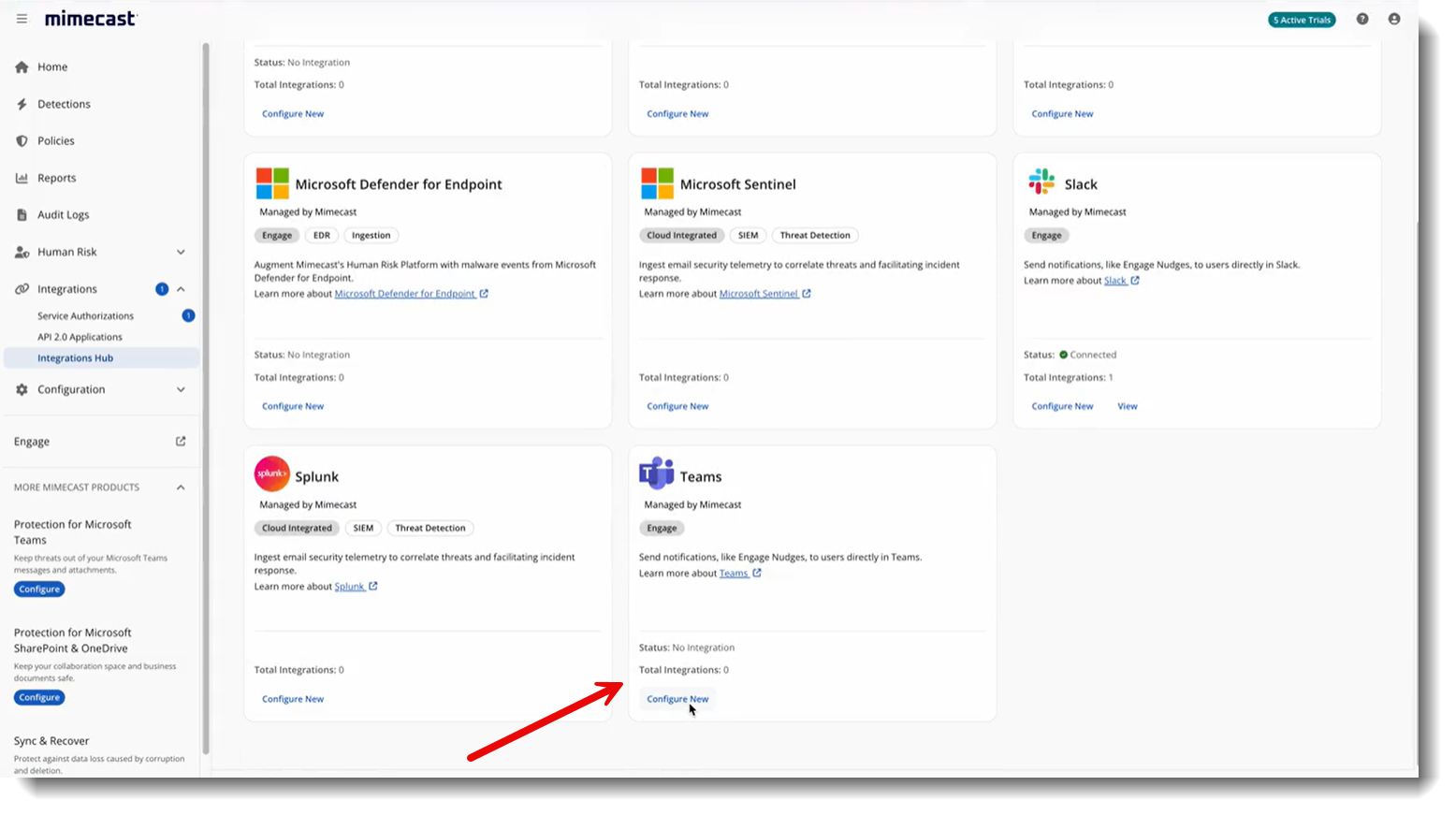This screenshot has width=1456, height=815.
Task: Click the Slack logo on its card
Action: (1041, 183)
